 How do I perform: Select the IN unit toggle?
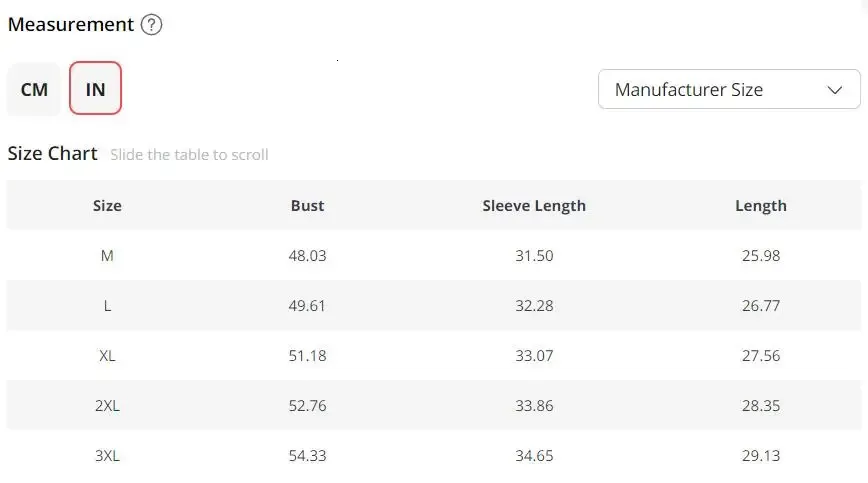pos(95,89)
